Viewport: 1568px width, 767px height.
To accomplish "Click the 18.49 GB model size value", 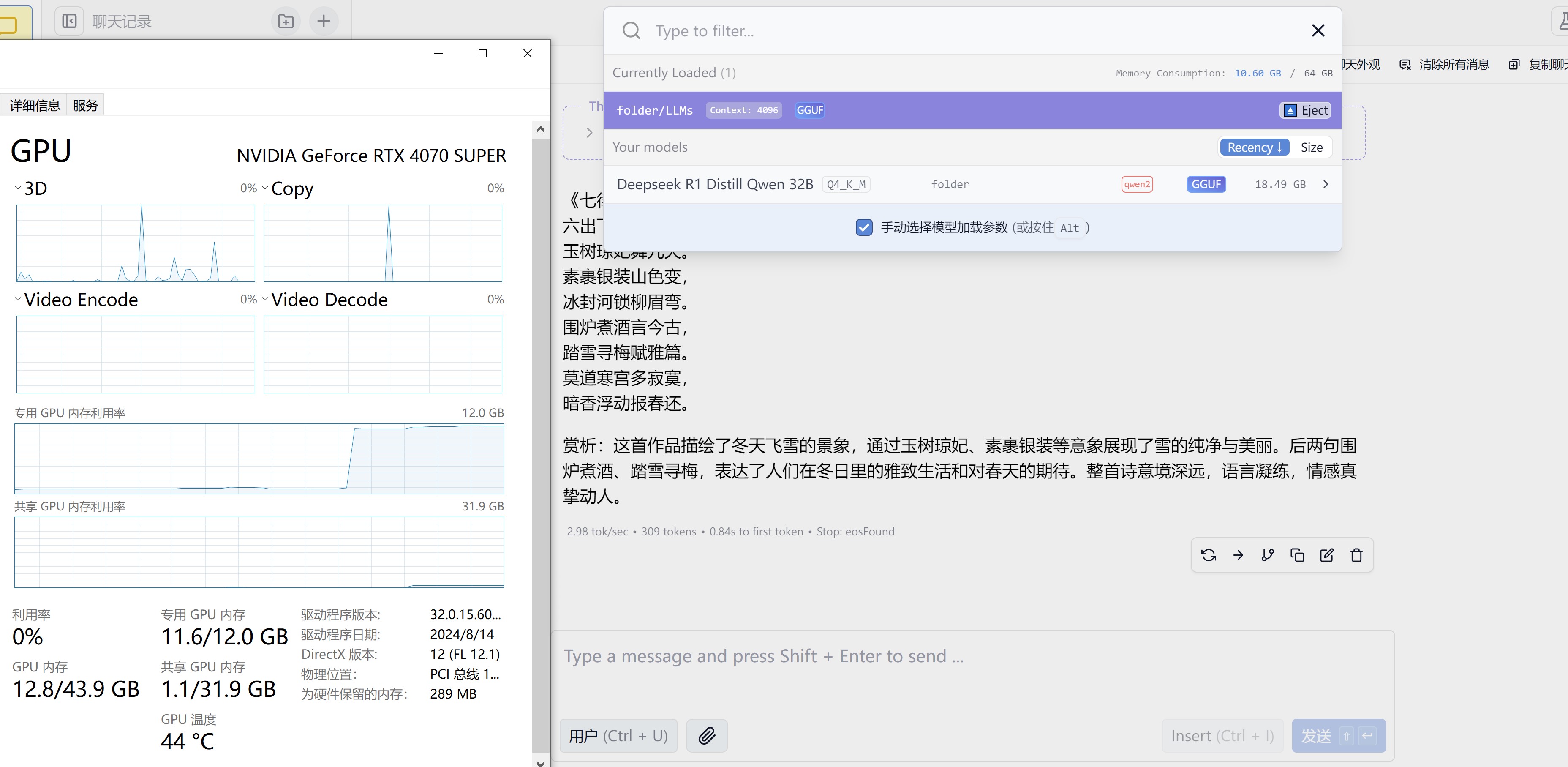I will (x=1280, y=184).
